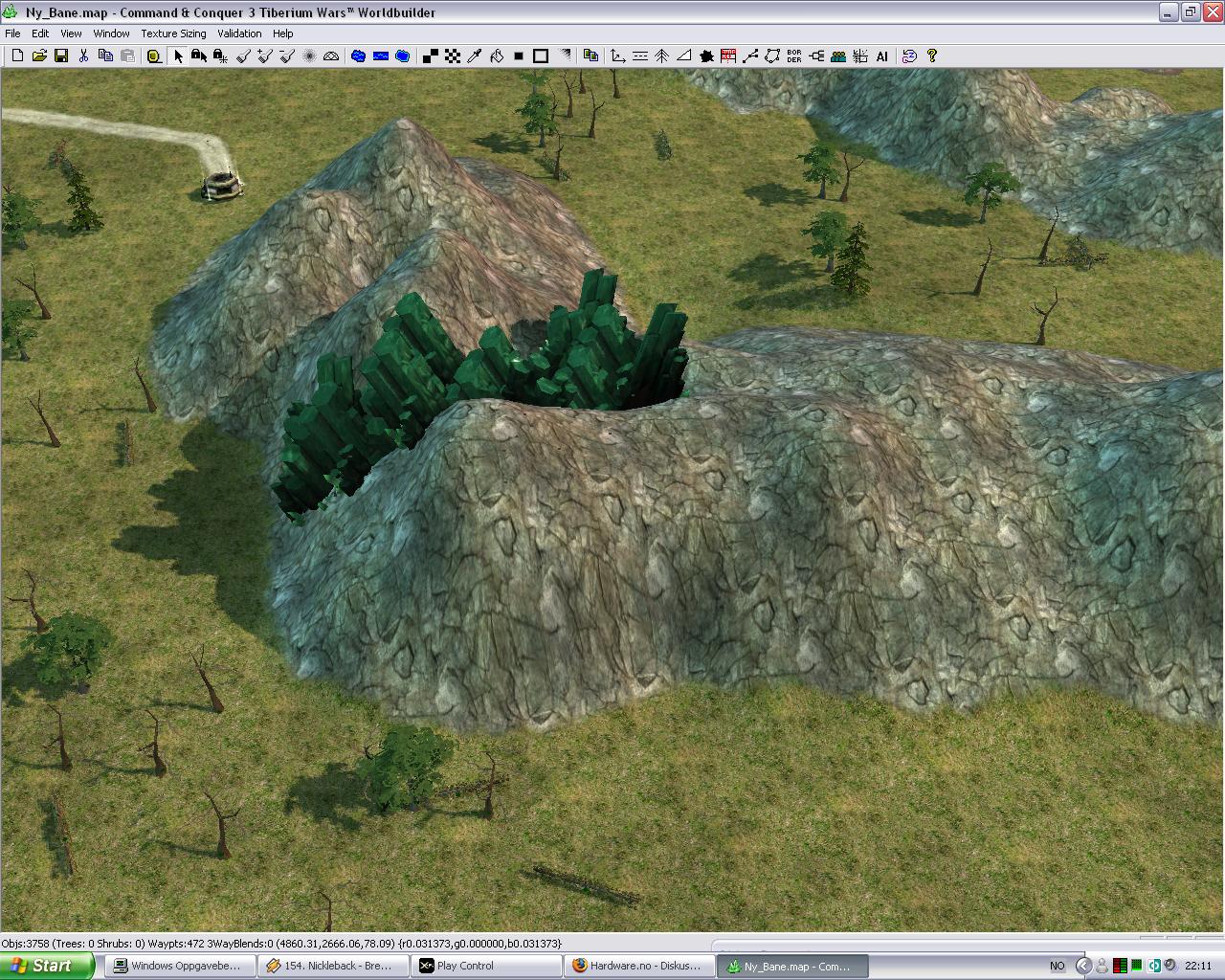
Task: Create a new map with the New icon
Action: tap(17, 56)
